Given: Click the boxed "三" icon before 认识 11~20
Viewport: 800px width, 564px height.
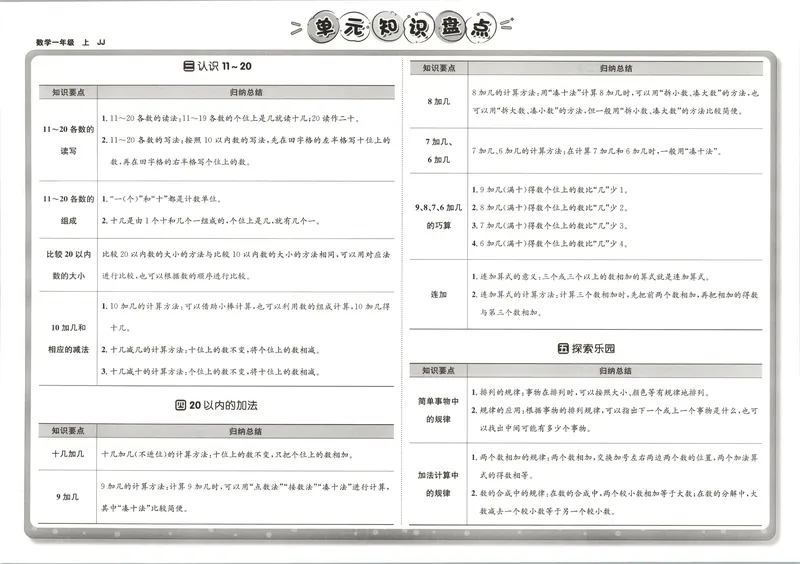Looking at the screenshot, I should pyautogui.click(x=188, y=66).
